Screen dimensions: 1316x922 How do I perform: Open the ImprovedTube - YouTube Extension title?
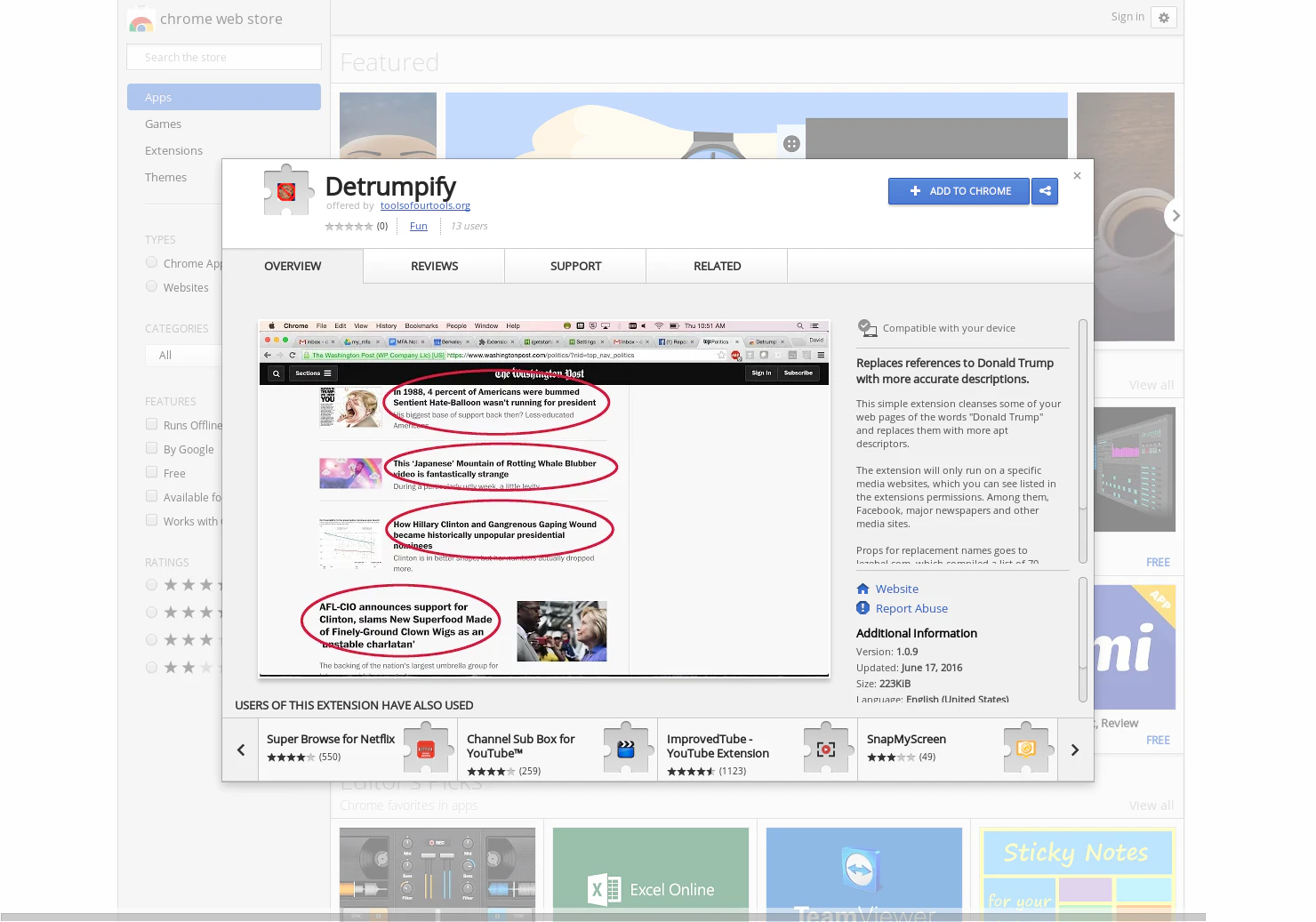coord(718,746)
